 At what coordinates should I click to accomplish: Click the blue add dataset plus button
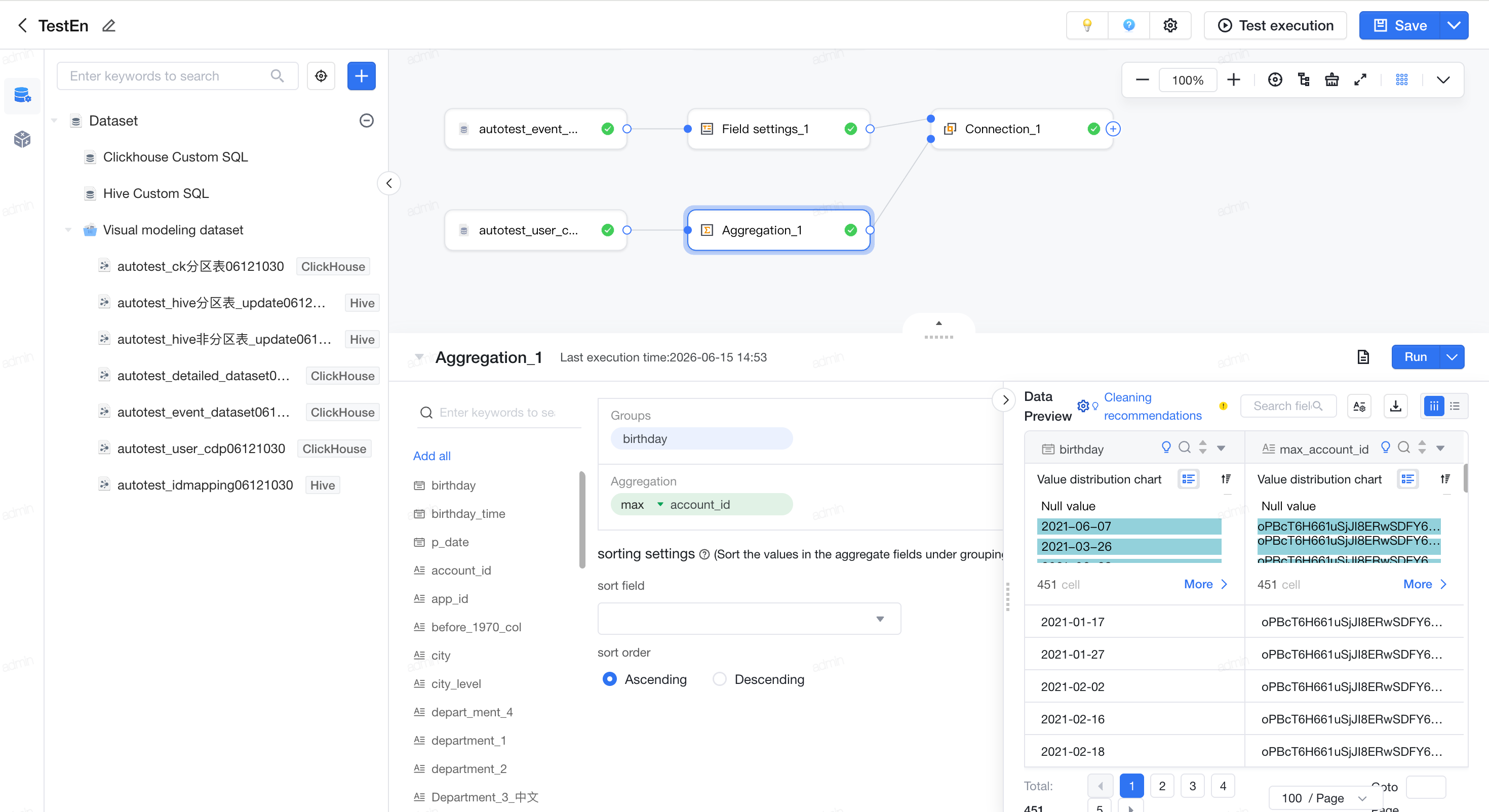pos(361,76)
